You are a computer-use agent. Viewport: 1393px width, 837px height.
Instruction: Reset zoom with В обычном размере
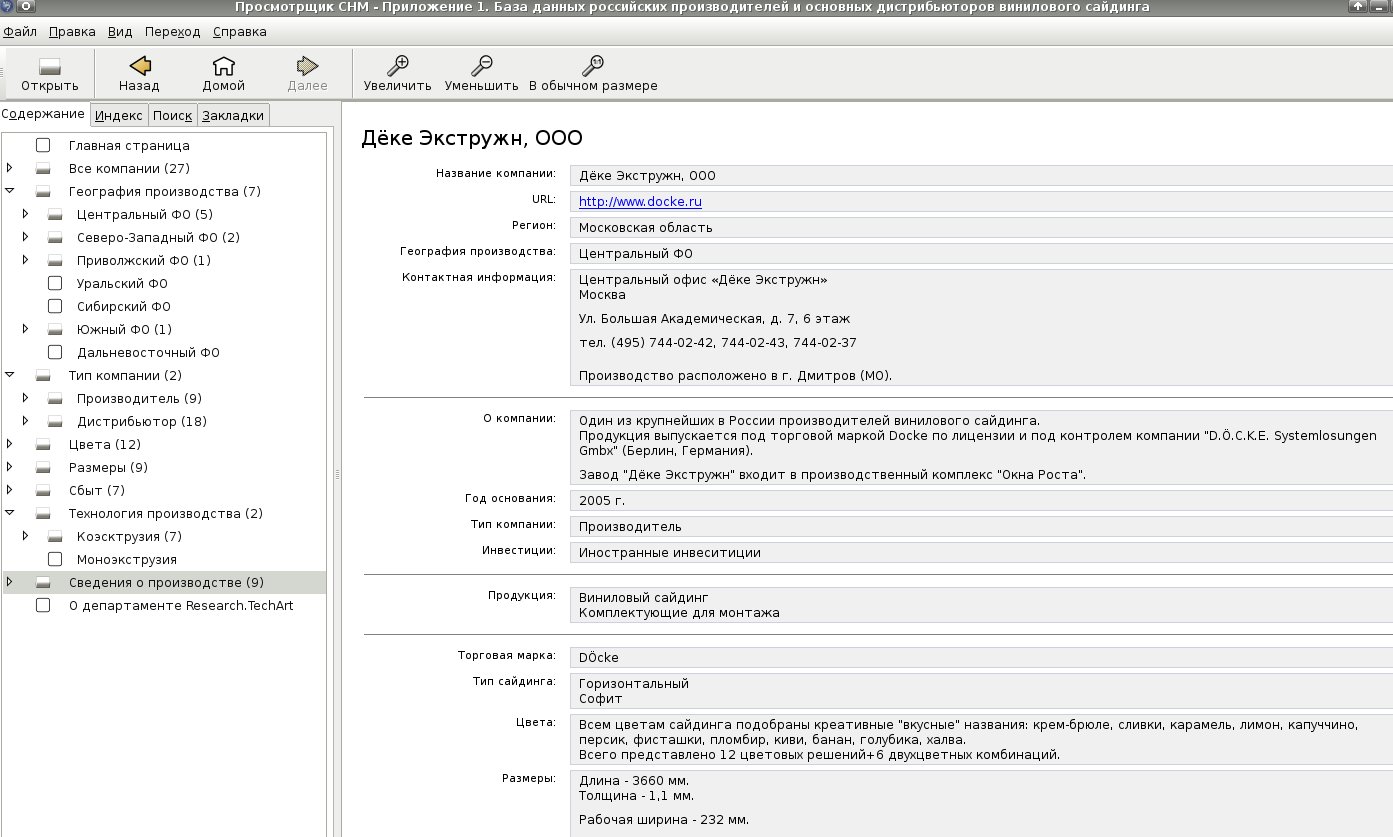pyautogui.click(x=593, y=66)
